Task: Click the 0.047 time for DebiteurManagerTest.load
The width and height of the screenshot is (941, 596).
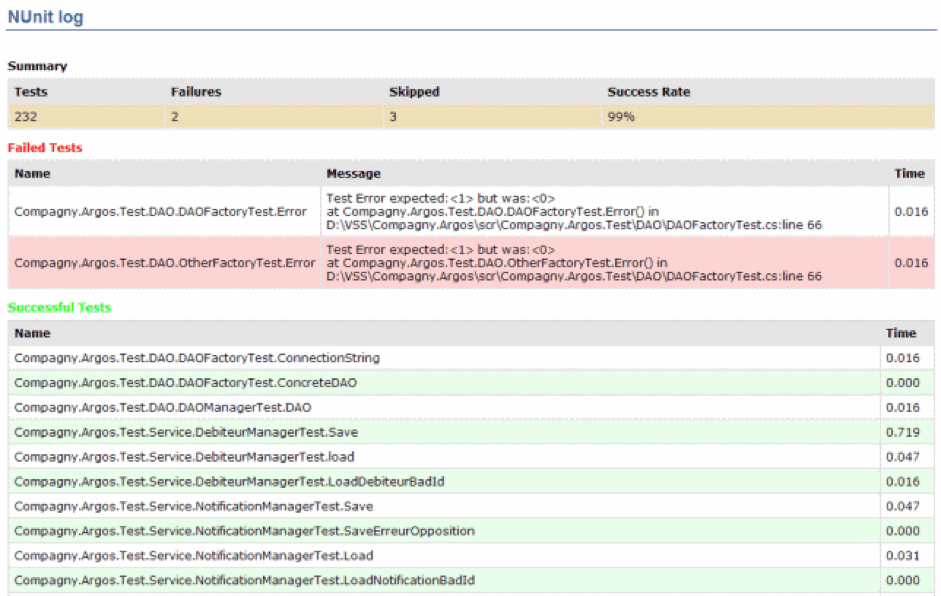Action: (x=903, y=457)
